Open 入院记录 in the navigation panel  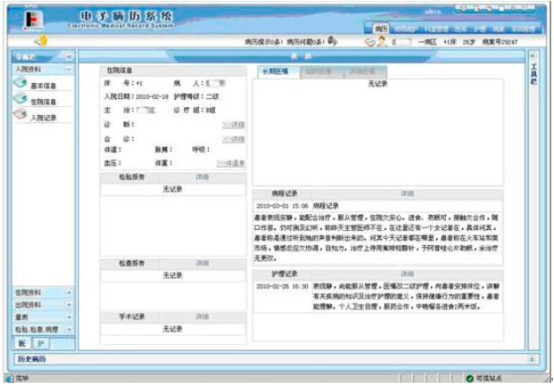click(43, 118)
